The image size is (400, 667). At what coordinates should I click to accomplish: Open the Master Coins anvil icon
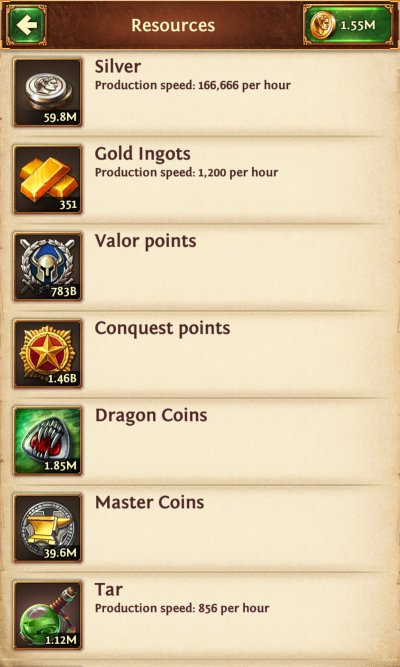point(48,528)
